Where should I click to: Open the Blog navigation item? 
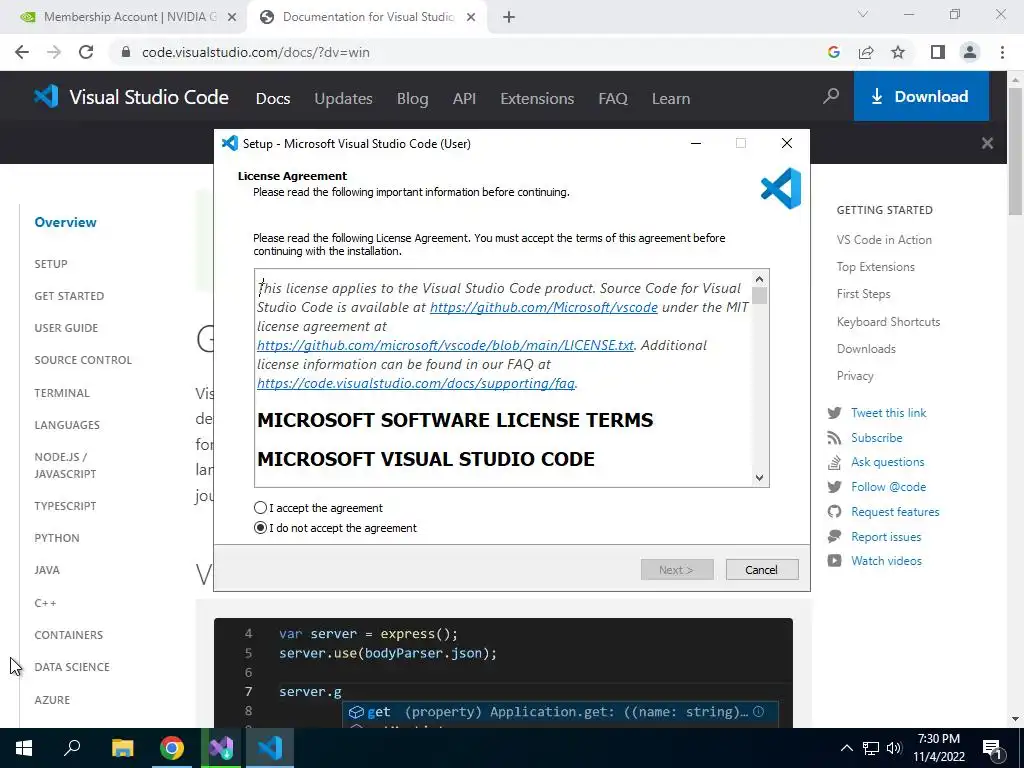(413, 99)
